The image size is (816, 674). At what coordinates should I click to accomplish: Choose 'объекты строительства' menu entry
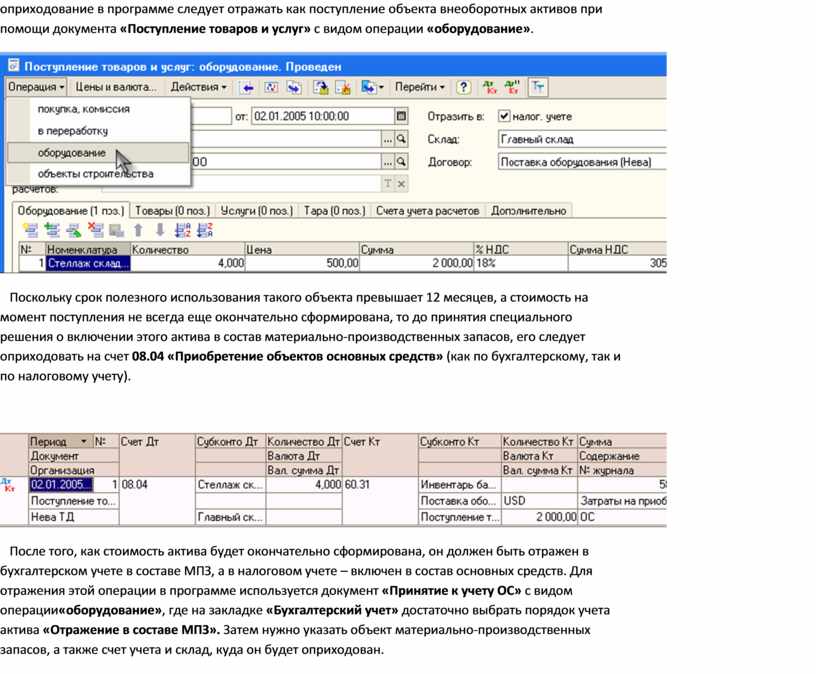(x=95, y=174)
